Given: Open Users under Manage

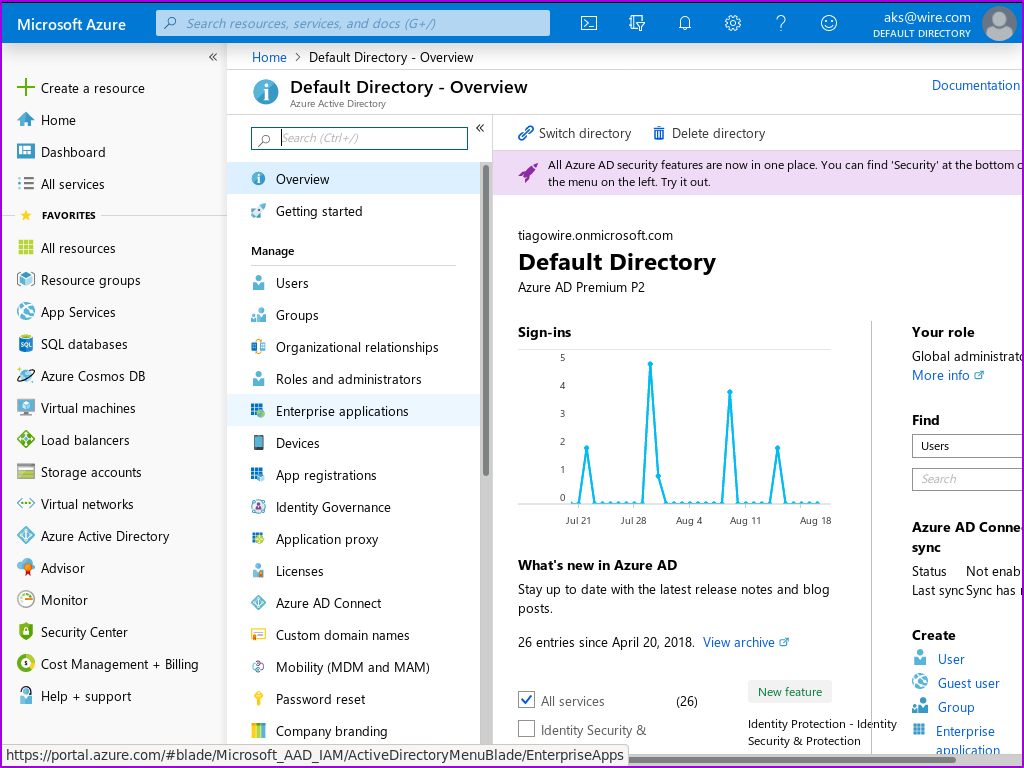Looking at the screenshot, I should pyautogui.click(x=353, y=283).
